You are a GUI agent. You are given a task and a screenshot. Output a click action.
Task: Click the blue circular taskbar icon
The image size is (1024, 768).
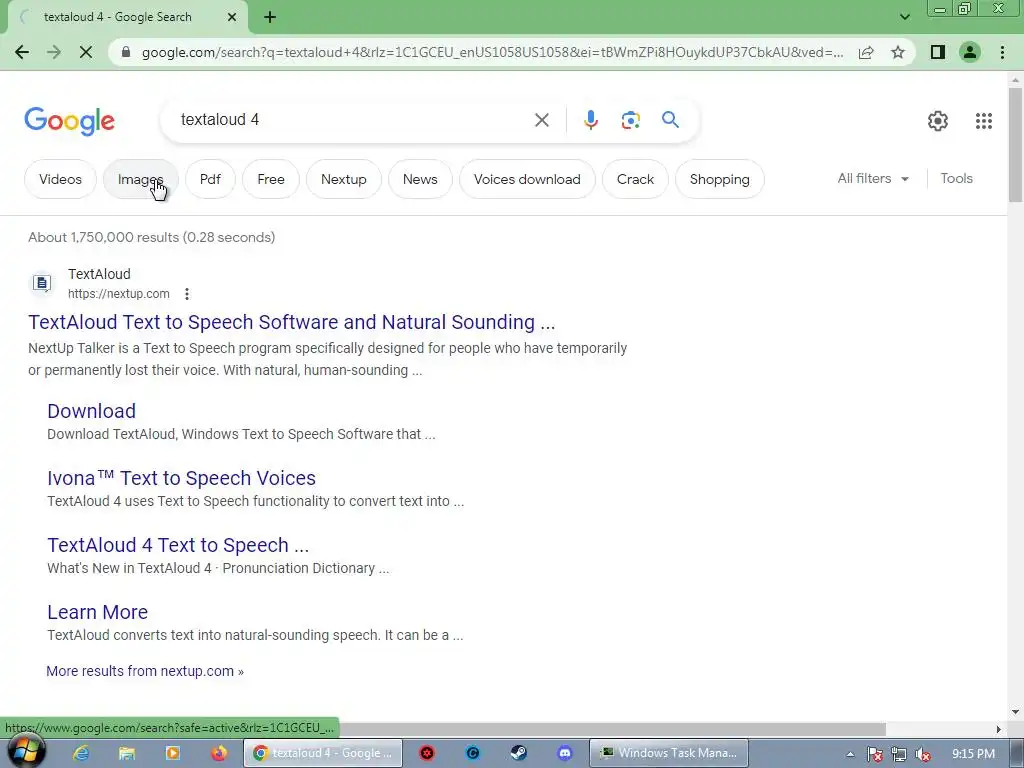coord(473,754)
